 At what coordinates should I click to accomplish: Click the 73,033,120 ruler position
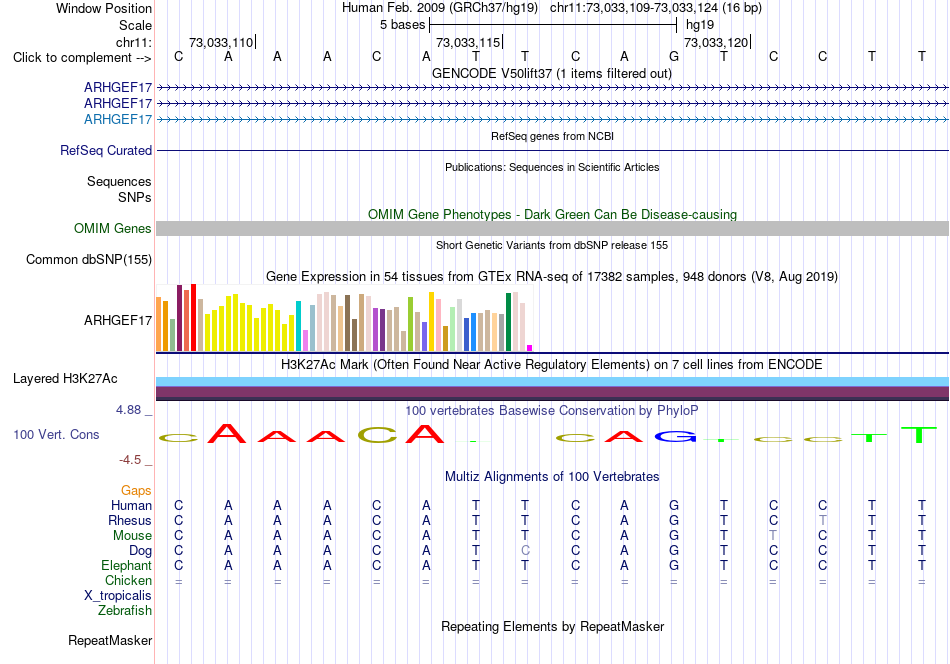[x=716, y=42]
